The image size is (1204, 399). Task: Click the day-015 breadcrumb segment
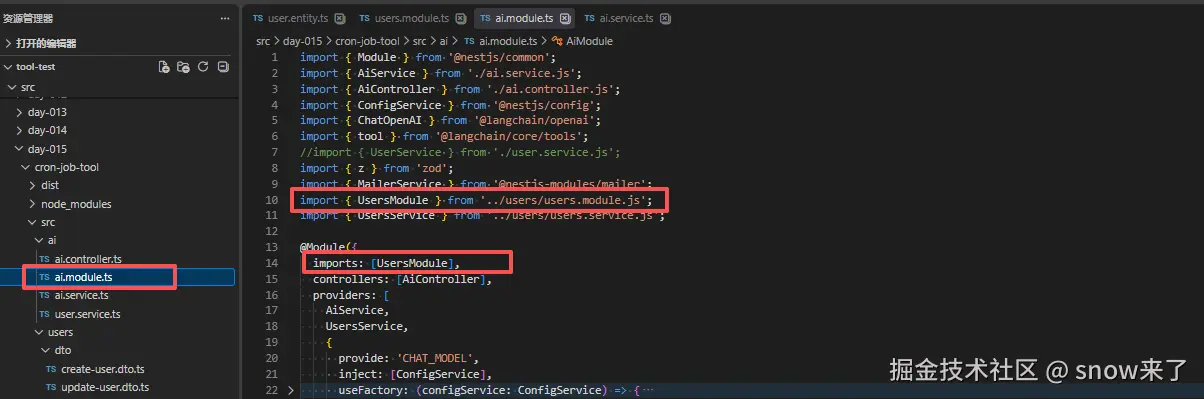click(x=302, y=41)
